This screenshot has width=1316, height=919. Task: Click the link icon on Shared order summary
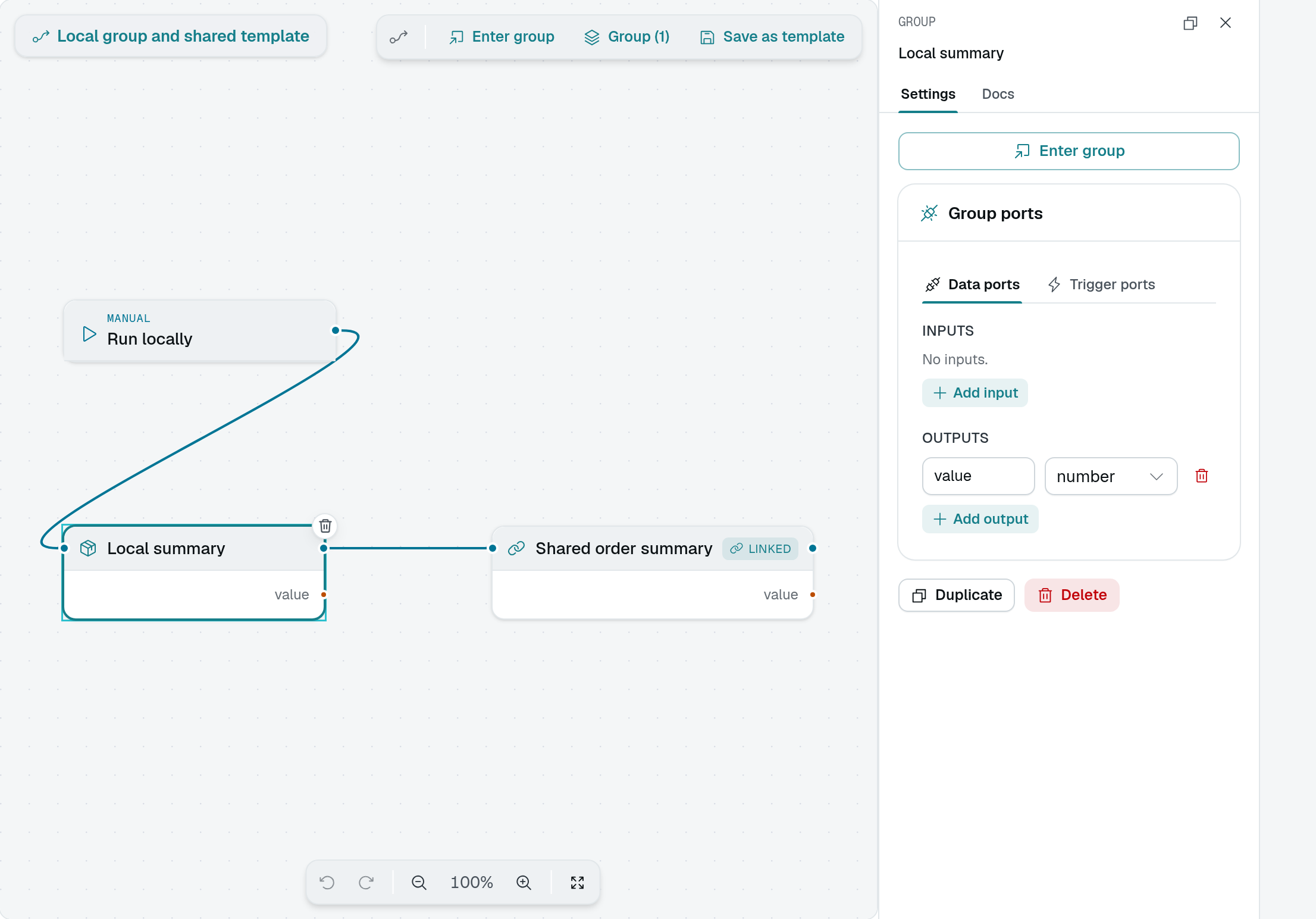click(516, 548)
